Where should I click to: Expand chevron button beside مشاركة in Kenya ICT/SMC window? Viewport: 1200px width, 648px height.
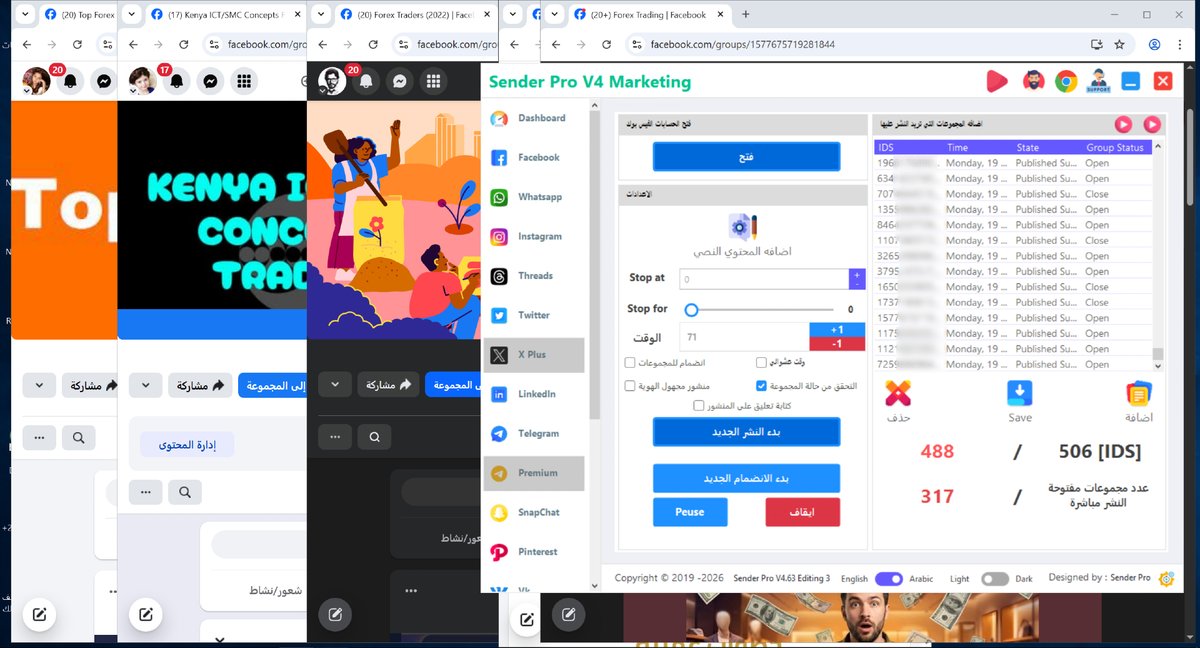point(145,385)
